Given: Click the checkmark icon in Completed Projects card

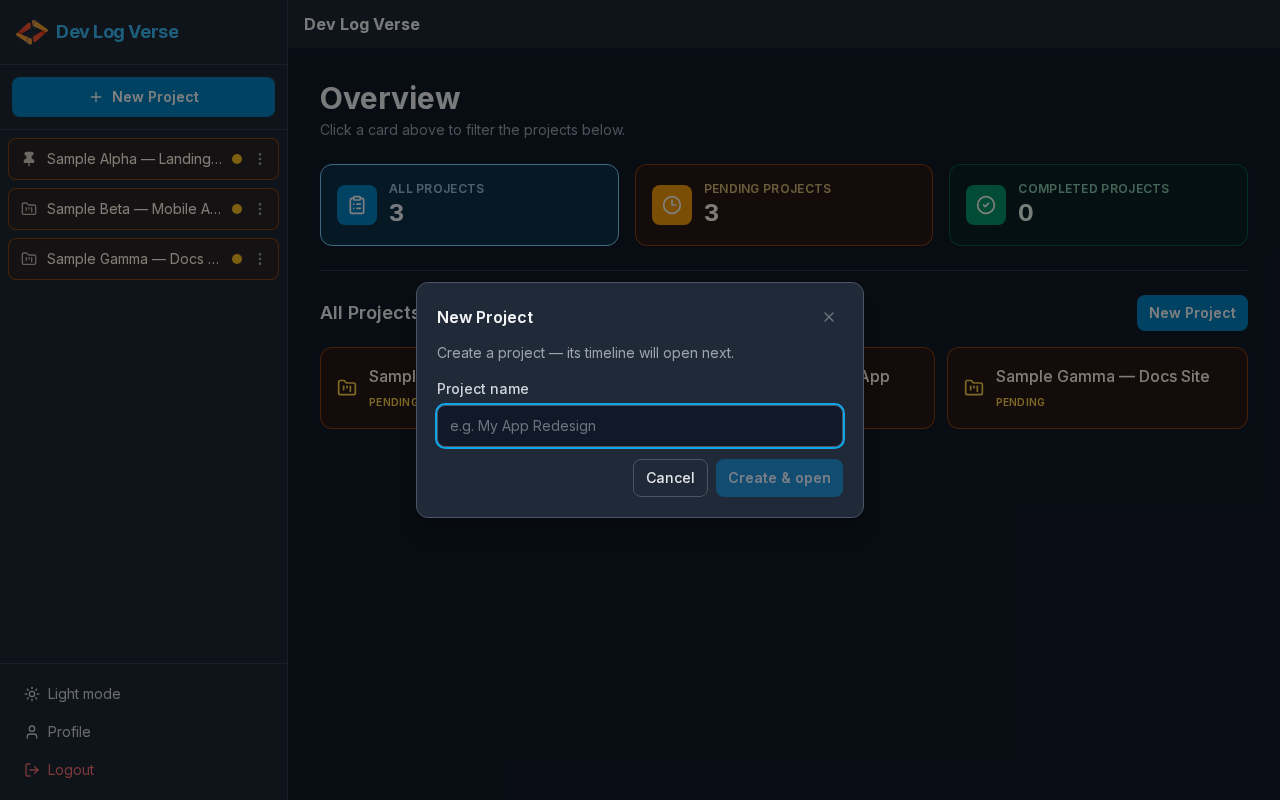Looking at the screenshot, I should coord(986,205).
